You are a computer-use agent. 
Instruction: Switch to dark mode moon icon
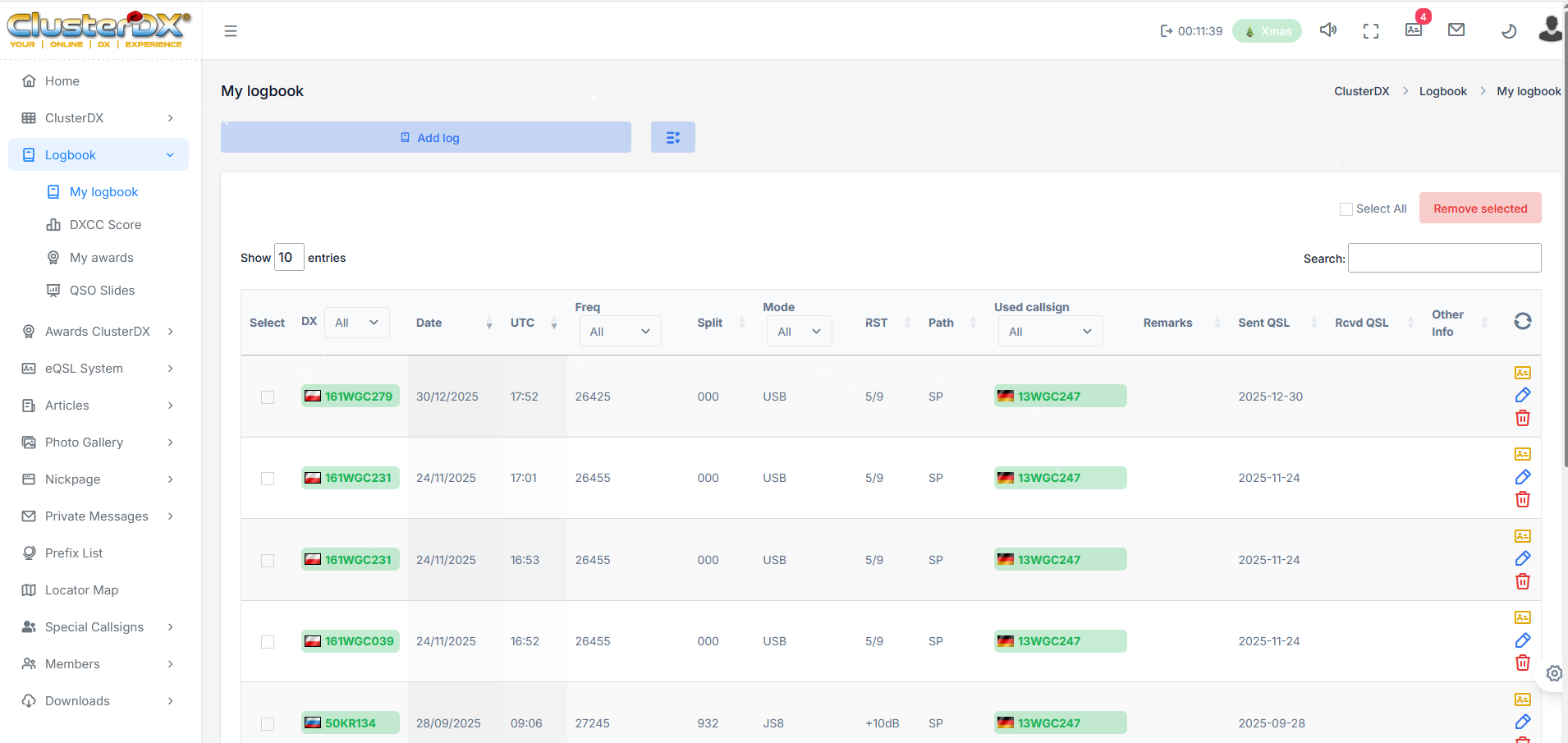(1508, 31)
